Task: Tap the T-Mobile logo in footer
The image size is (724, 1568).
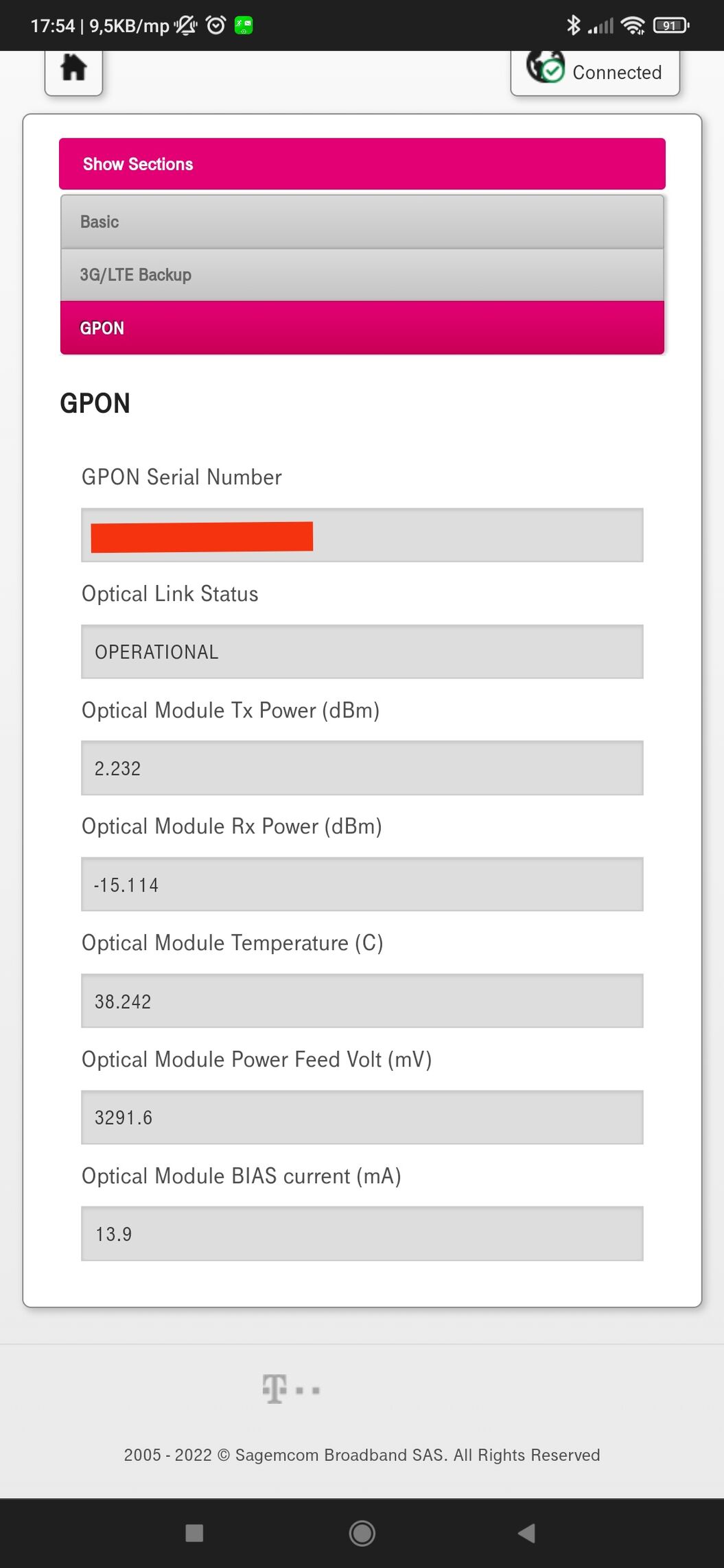Action: click(x=290, y=1389)
